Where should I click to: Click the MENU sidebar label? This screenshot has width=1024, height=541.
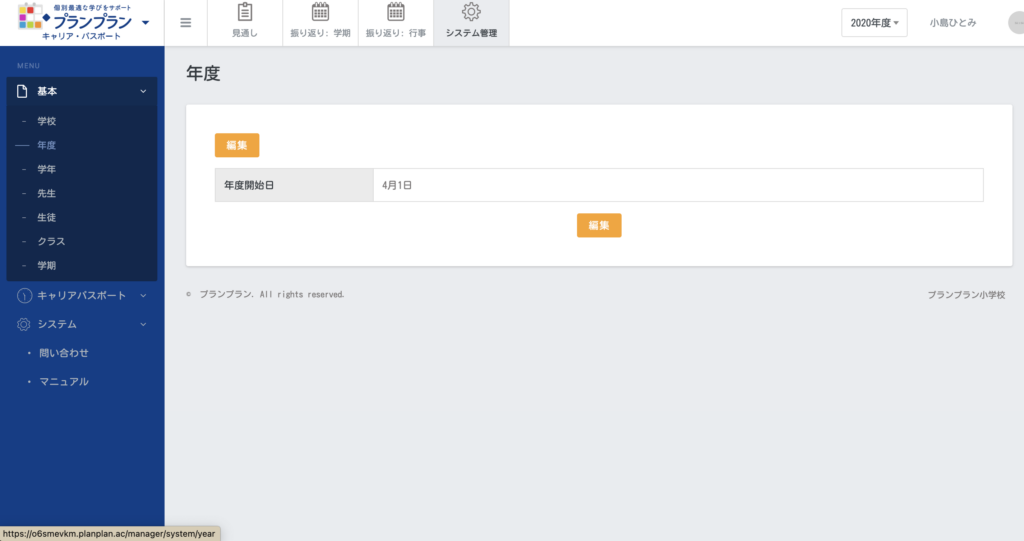point(28,66)
